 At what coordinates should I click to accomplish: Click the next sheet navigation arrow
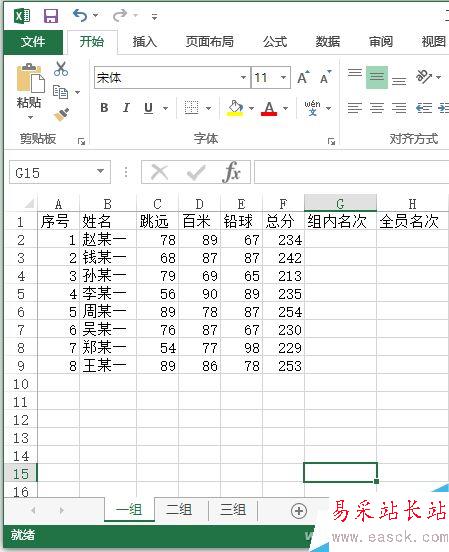point(61,510)
